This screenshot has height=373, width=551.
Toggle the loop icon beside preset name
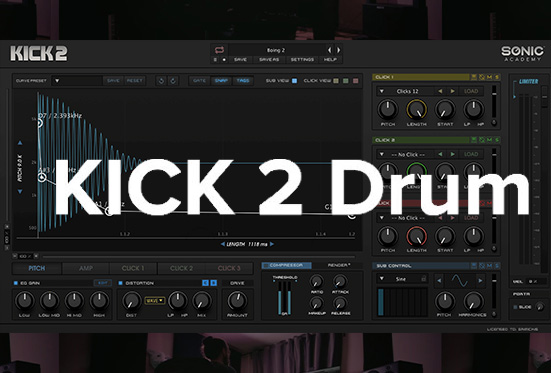pos(219,50)
